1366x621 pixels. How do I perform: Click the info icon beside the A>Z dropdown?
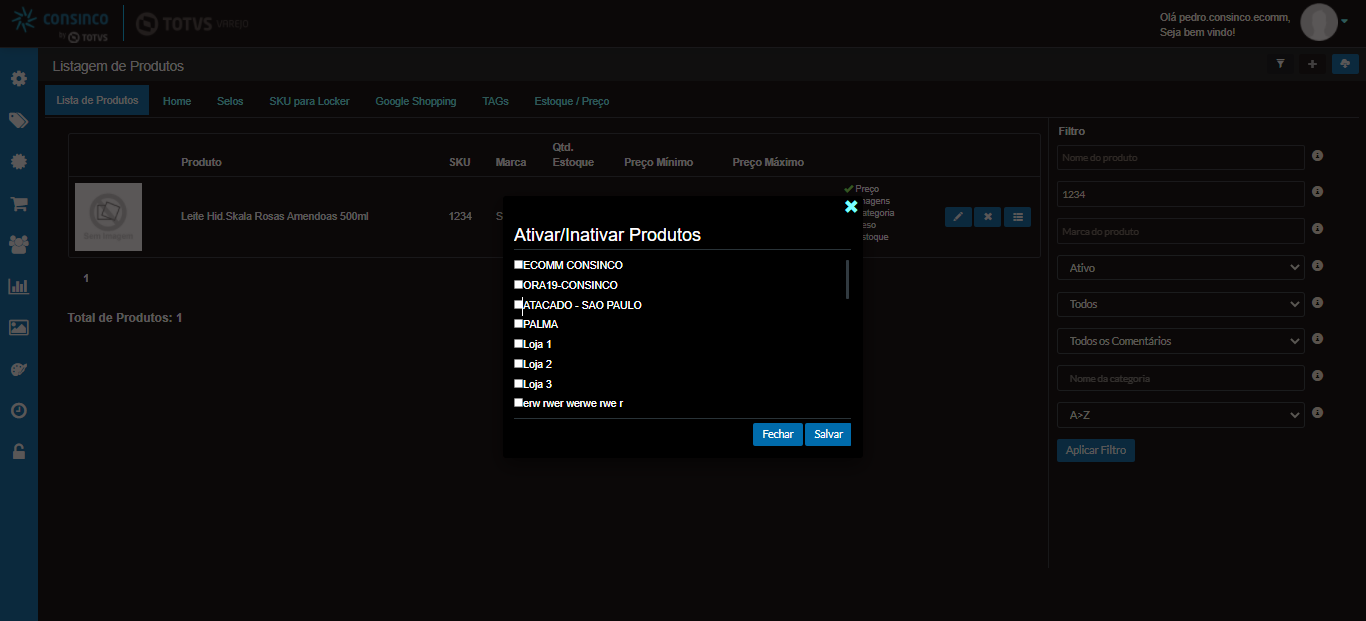(1317, 413)
